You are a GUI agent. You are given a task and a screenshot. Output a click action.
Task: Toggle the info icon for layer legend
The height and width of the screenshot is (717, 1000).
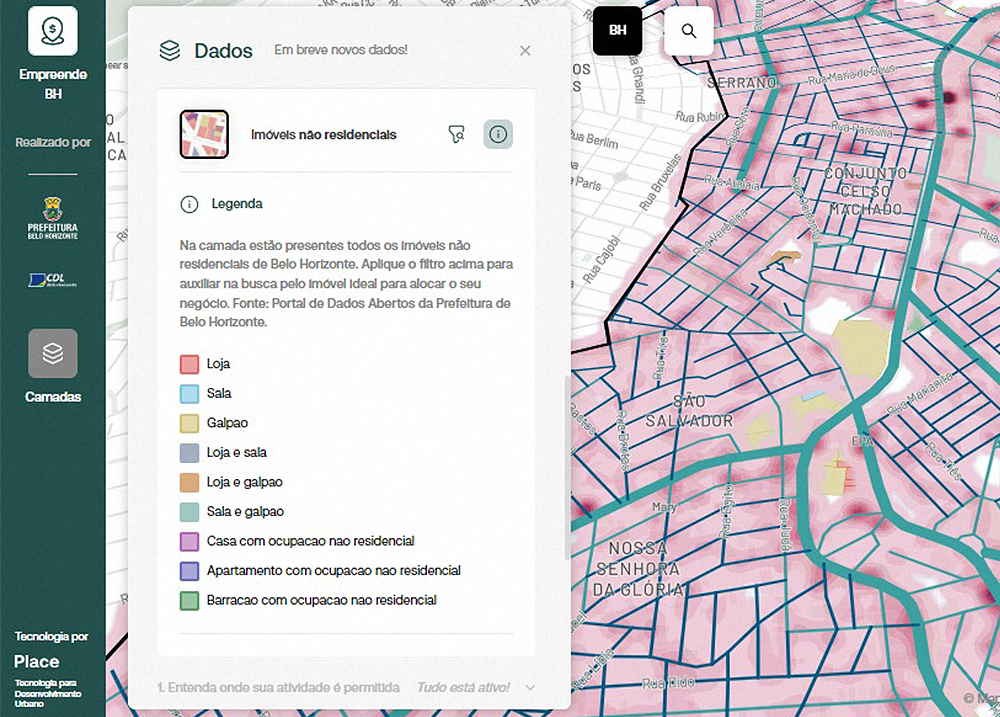(498, 134)
